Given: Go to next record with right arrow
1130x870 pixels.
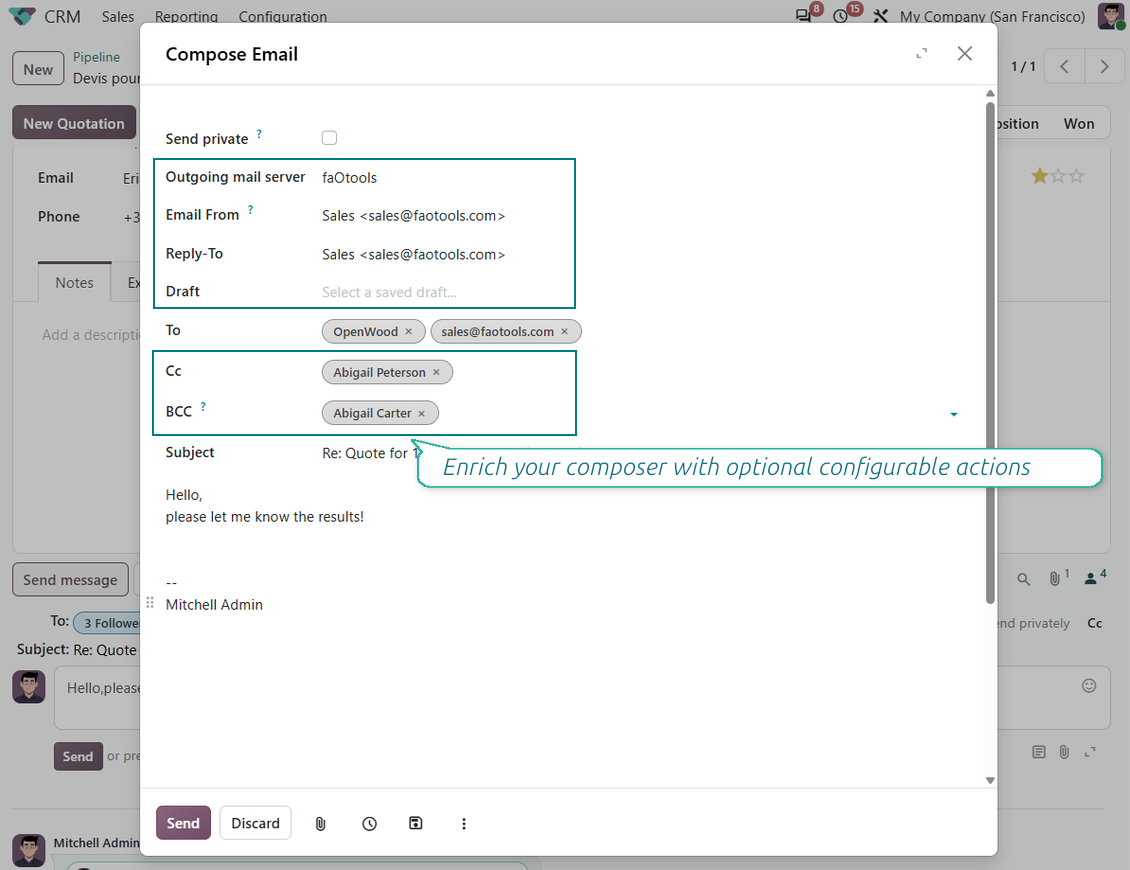Looking at the screenshot, I should click(x=1103, y=66).
